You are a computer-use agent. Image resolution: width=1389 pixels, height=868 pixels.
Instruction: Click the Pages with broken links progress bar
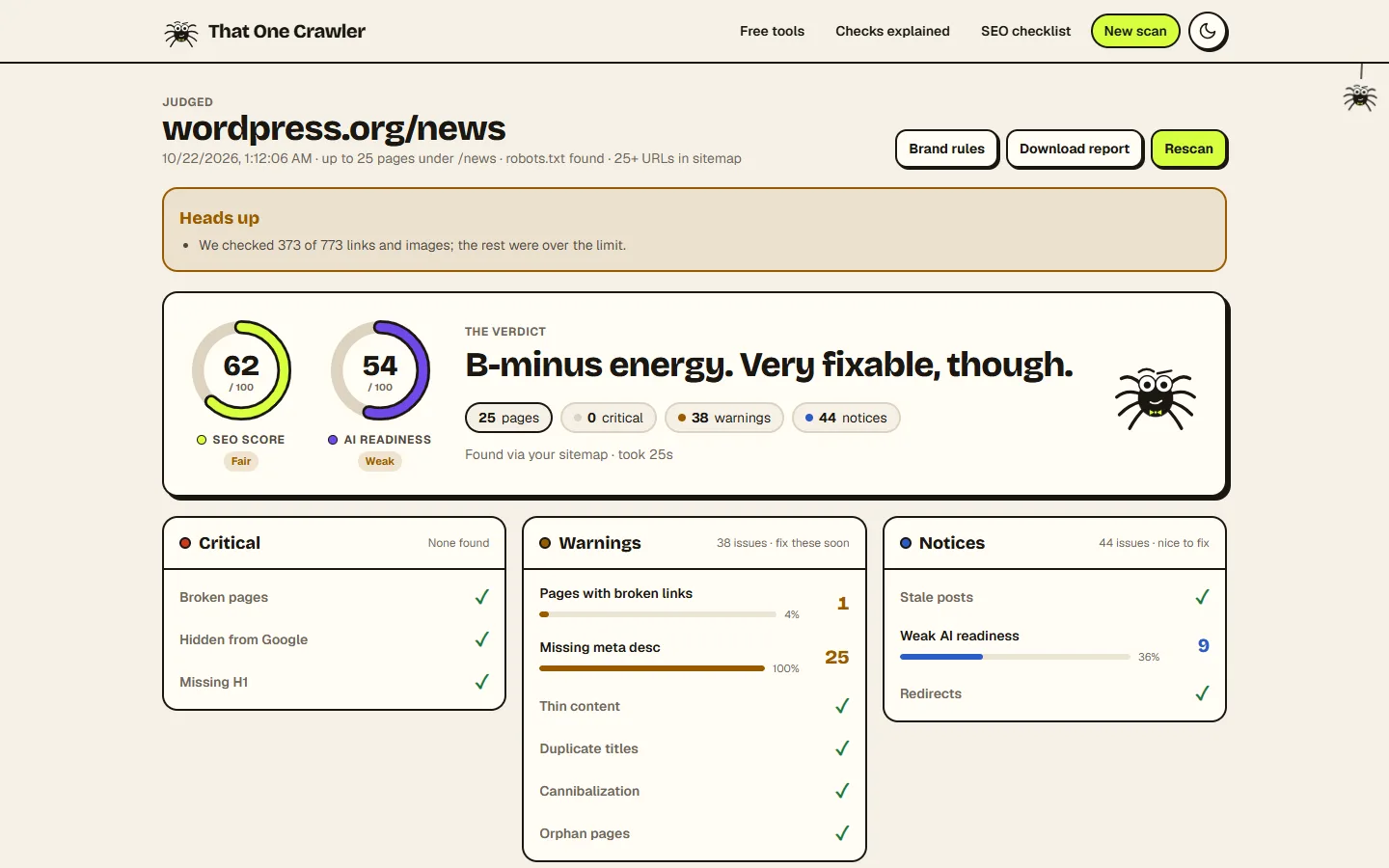(x=658, y=614)
